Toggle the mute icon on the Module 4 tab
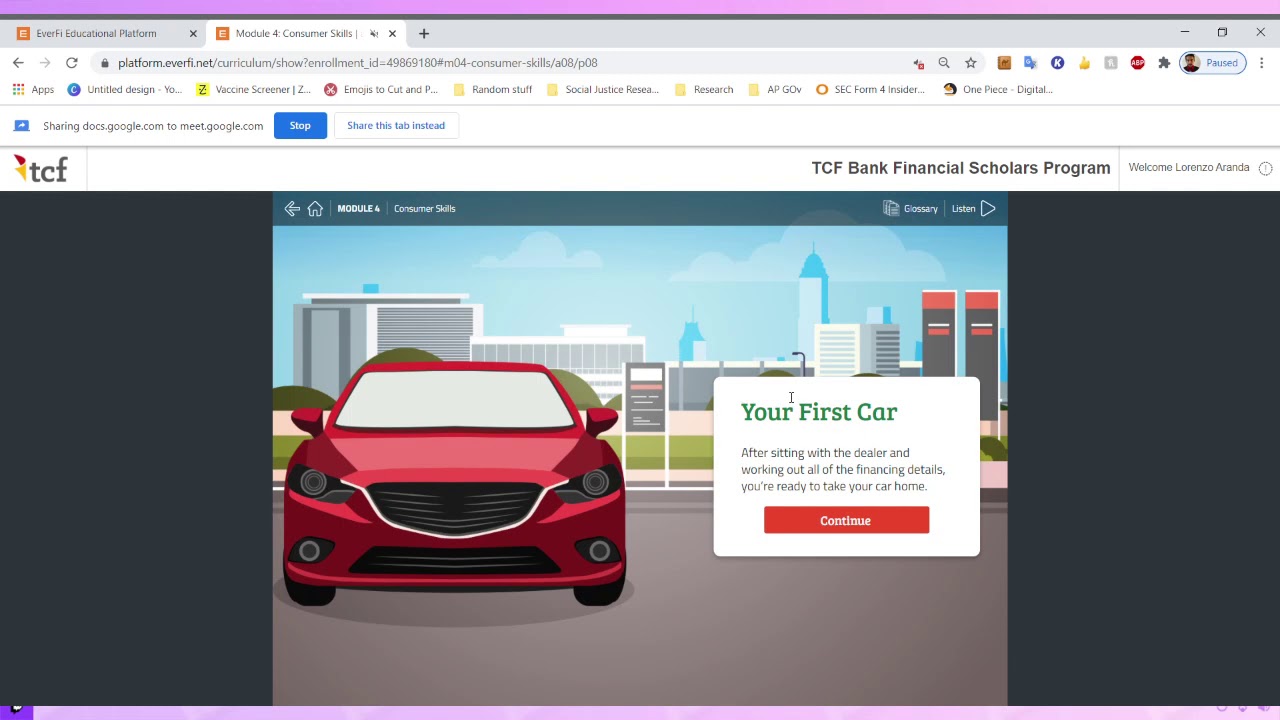 [x=373, y=33]
